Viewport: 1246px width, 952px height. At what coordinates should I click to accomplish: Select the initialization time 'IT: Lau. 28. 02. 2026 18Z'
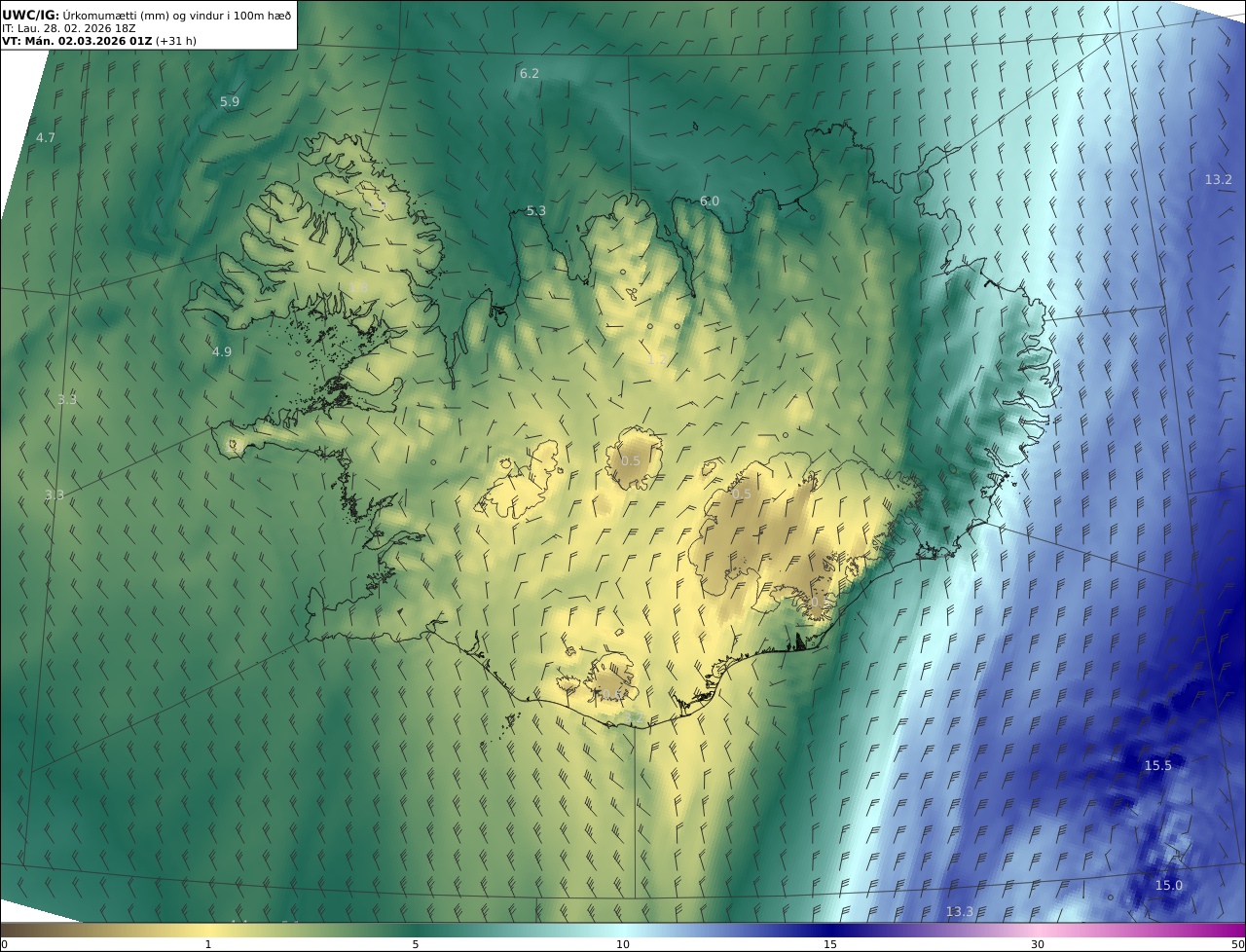(x=69, y=28)
